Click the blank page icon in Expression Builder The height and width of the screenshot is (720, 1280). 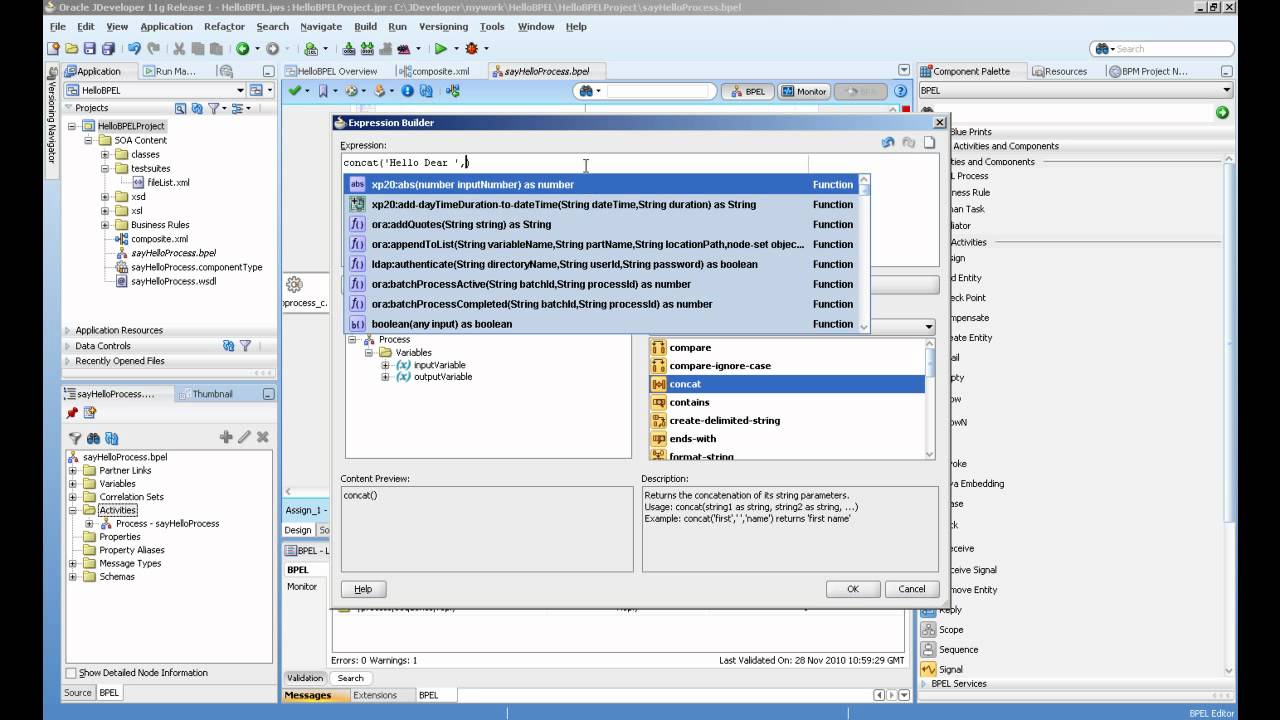tap(929, 143)
